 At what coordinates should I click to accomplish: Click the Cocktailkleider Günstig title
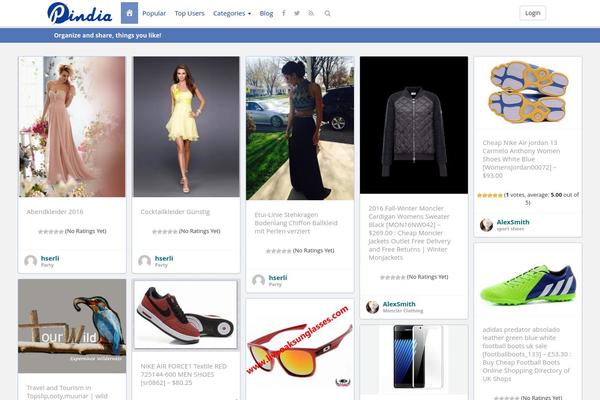(175, 212)
